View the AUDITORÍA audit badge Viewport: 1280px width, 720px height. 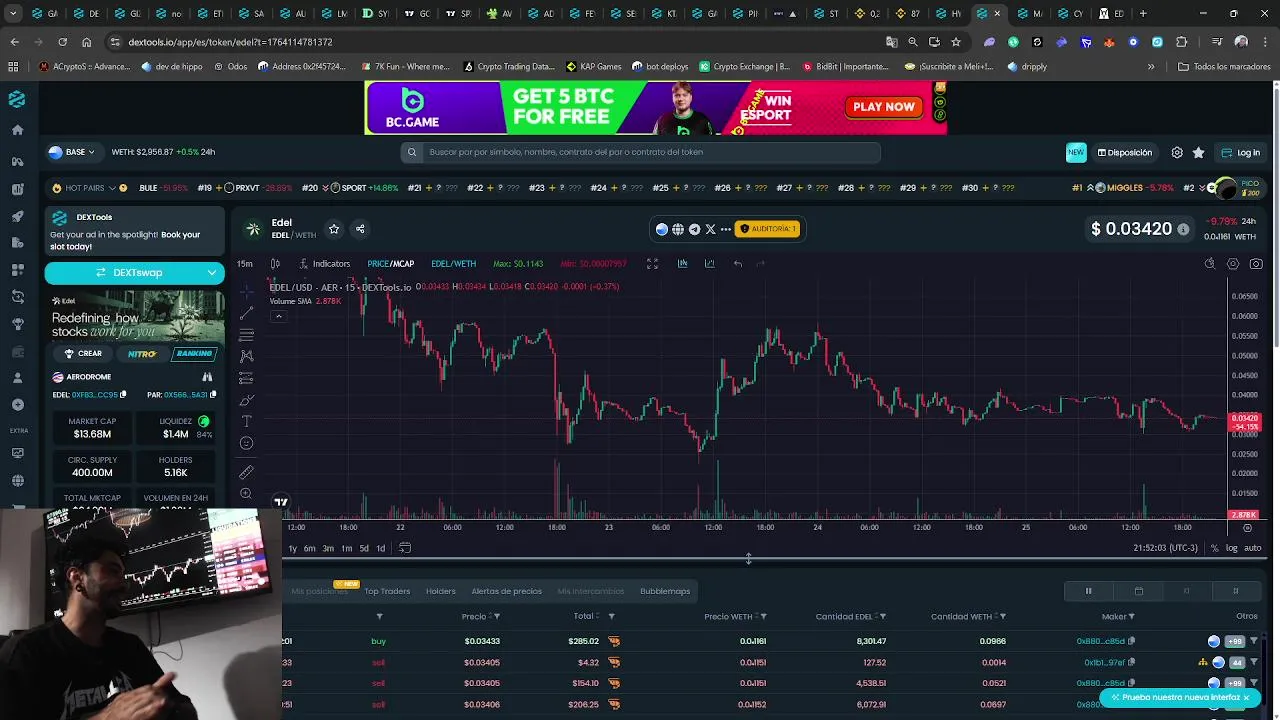click(x=768, y=229)
